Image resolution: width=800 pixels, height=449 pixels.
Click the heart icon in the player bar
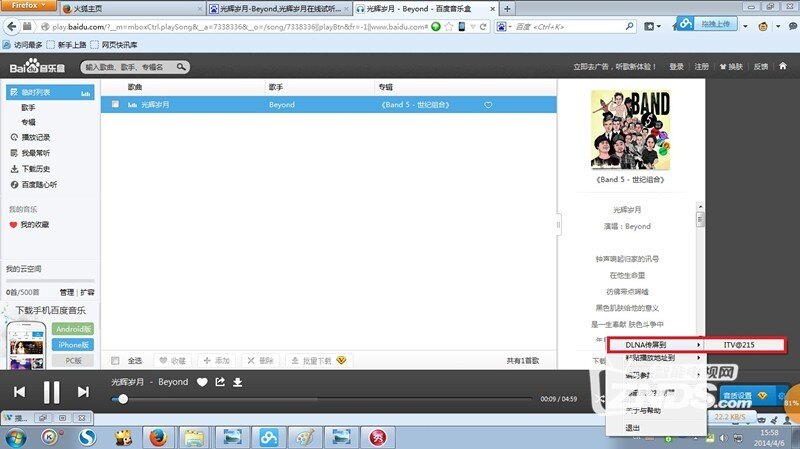(x=202, y=382)
